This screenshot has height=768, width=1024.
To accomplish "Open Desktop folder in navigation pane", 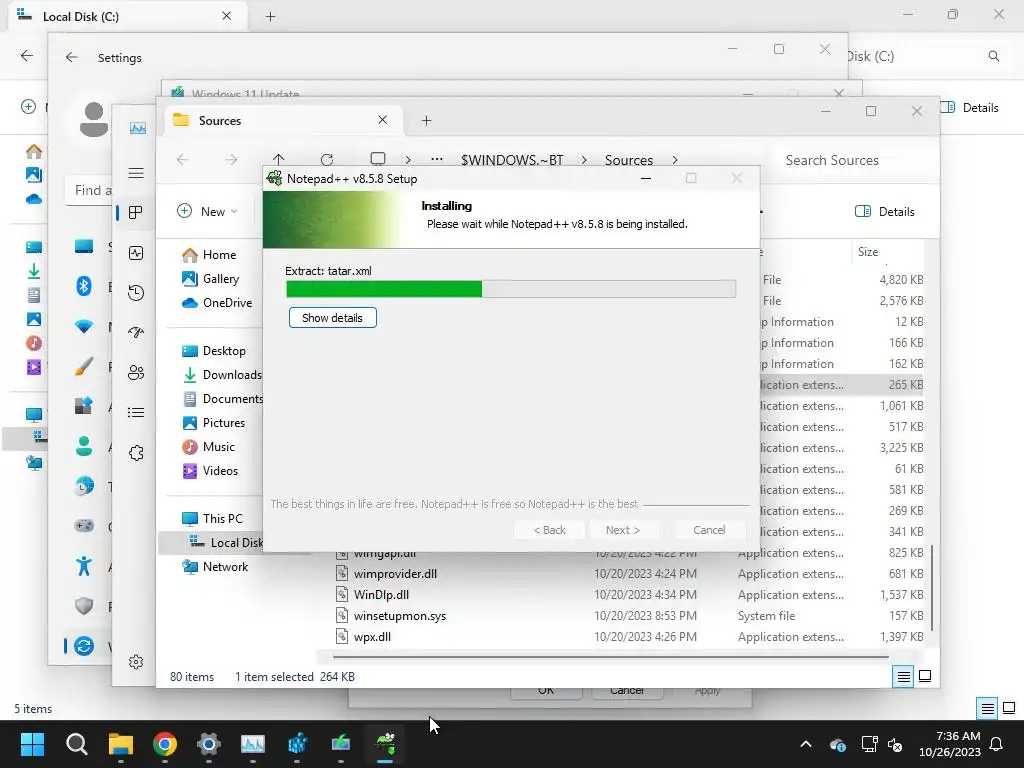I will click(214, 351).
